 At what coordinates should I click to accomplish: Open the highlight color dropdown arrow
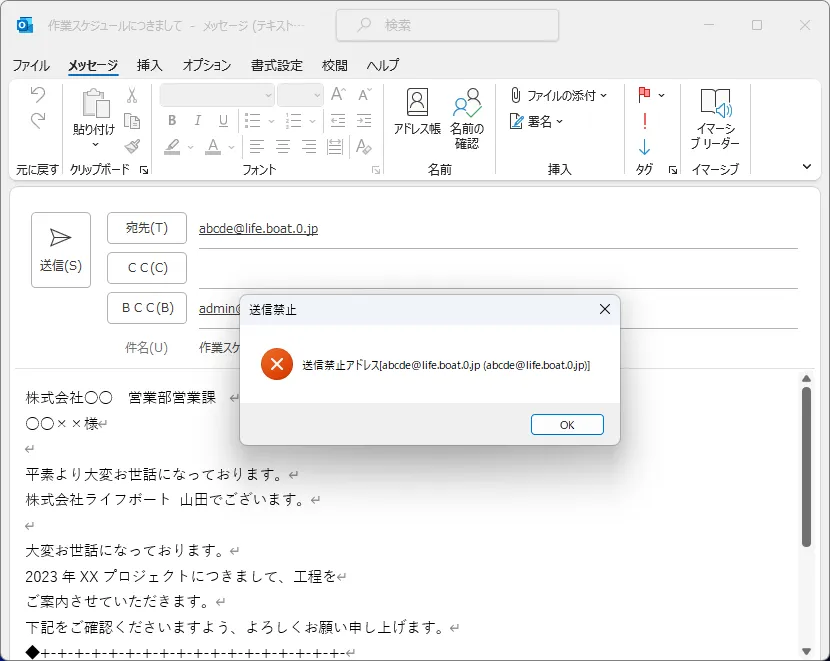click(x=191, y=147)
